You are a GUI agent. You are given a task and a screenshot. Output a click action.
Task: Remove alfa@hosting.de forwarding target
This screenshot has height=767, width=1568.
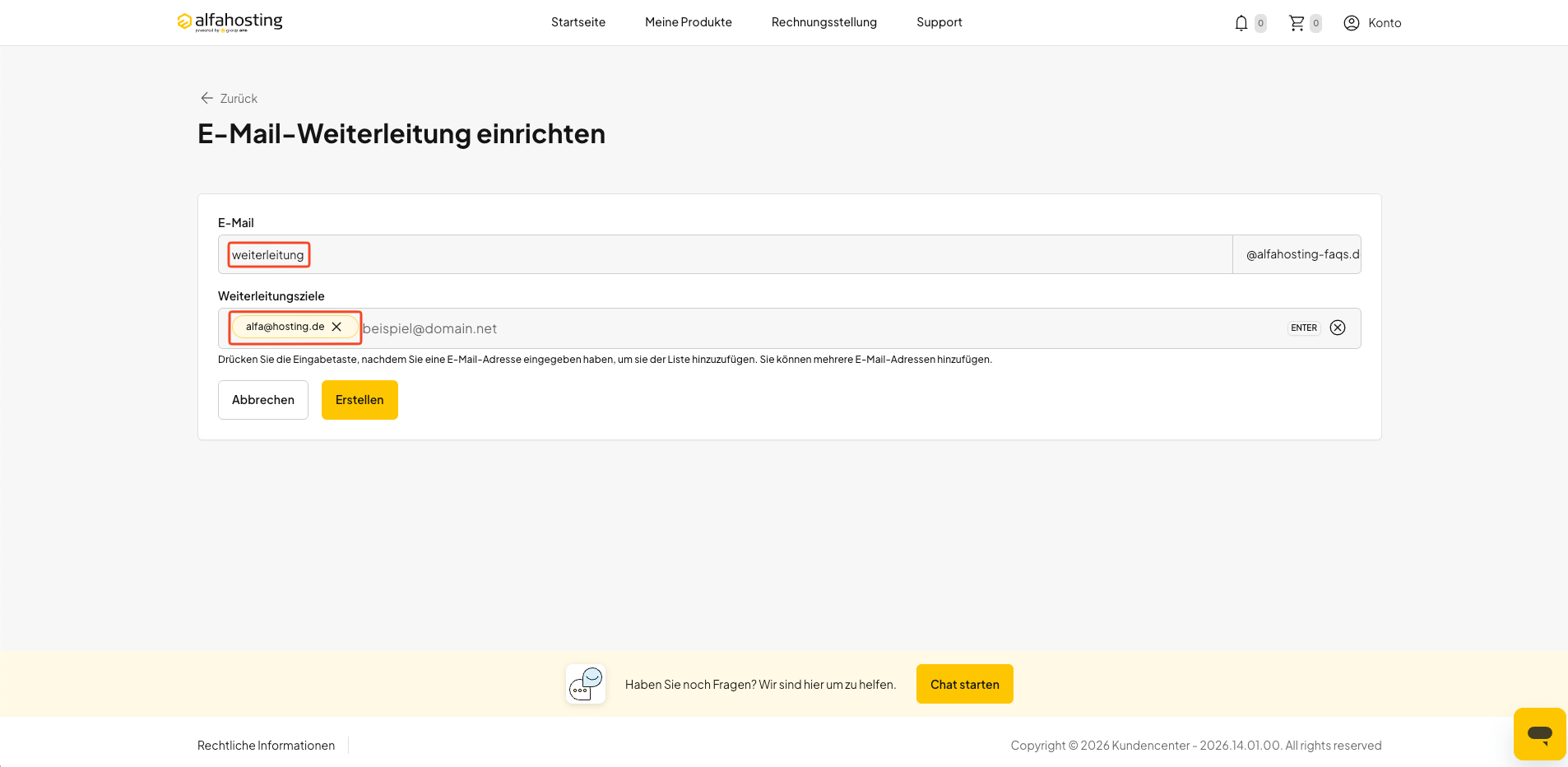coord(336,327)
